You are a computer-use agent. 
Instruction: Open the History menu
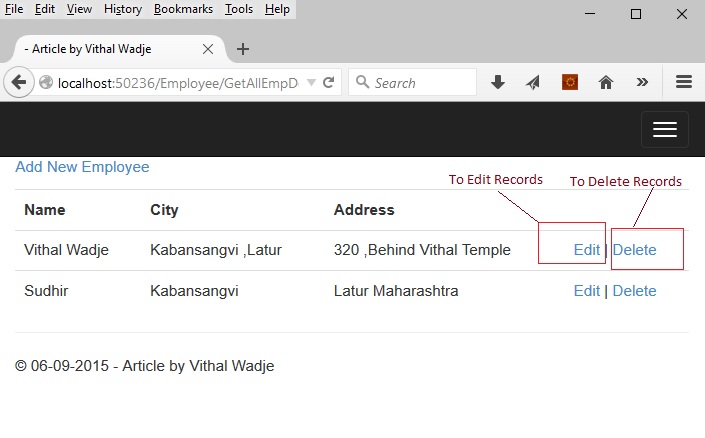[x=123, y=9]
